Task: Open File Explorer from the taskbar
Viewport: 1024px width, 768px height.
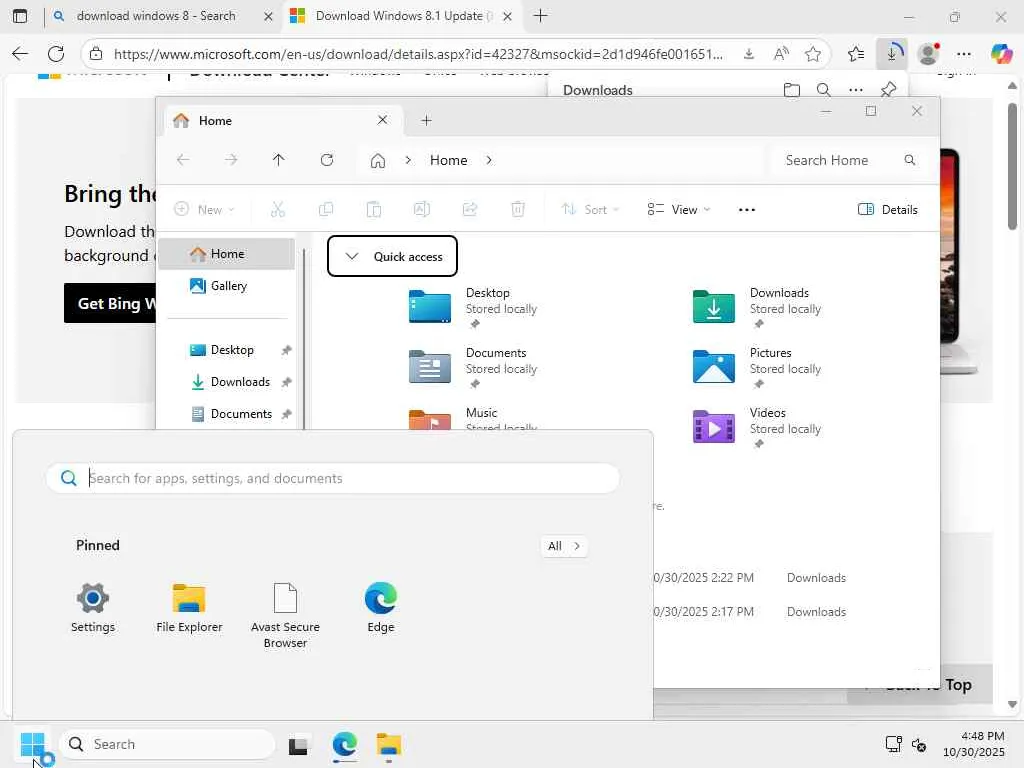Action: coord(389,744)
